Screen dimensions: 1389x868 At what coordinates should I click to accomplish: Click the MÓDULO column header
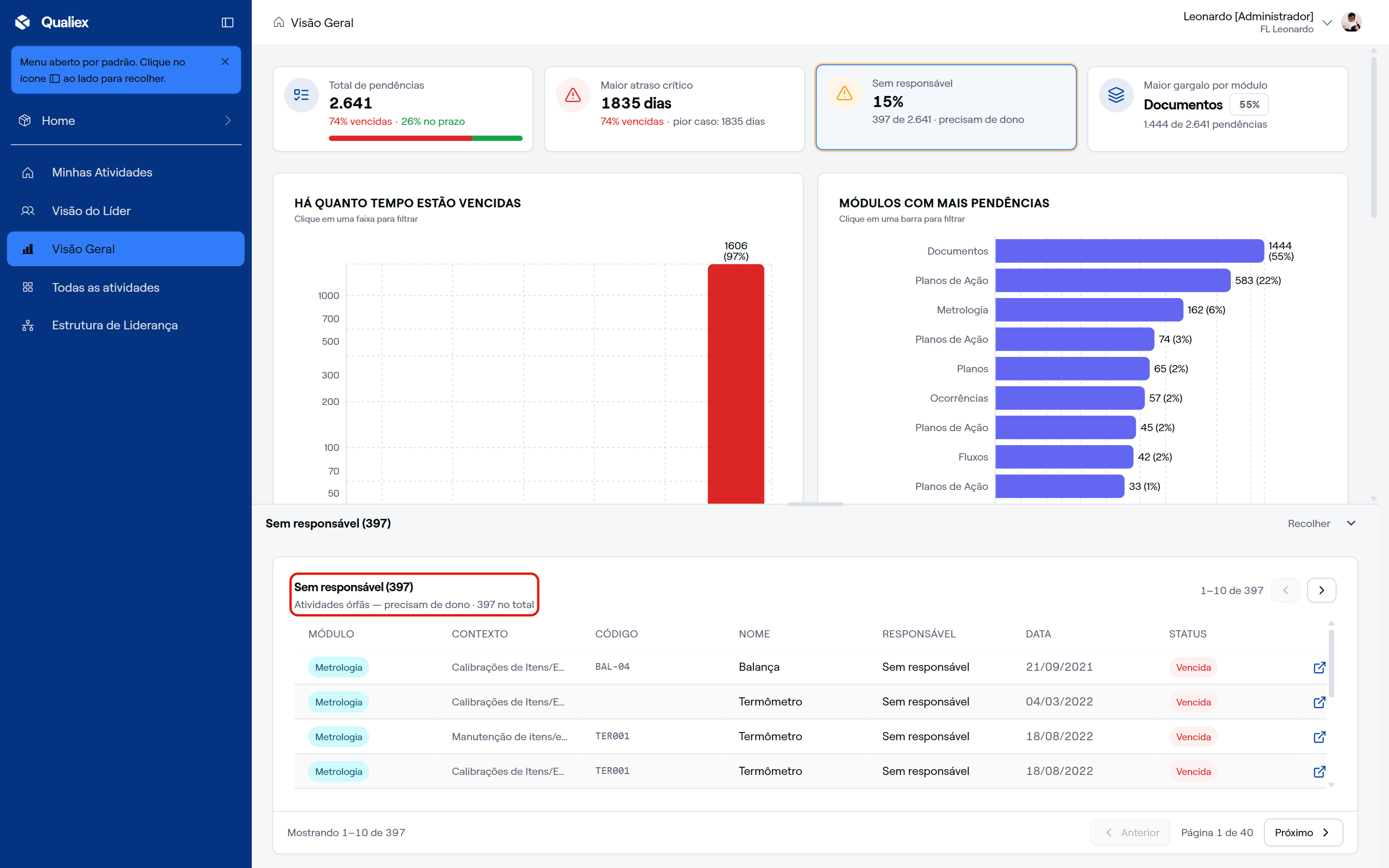(331, 634)
